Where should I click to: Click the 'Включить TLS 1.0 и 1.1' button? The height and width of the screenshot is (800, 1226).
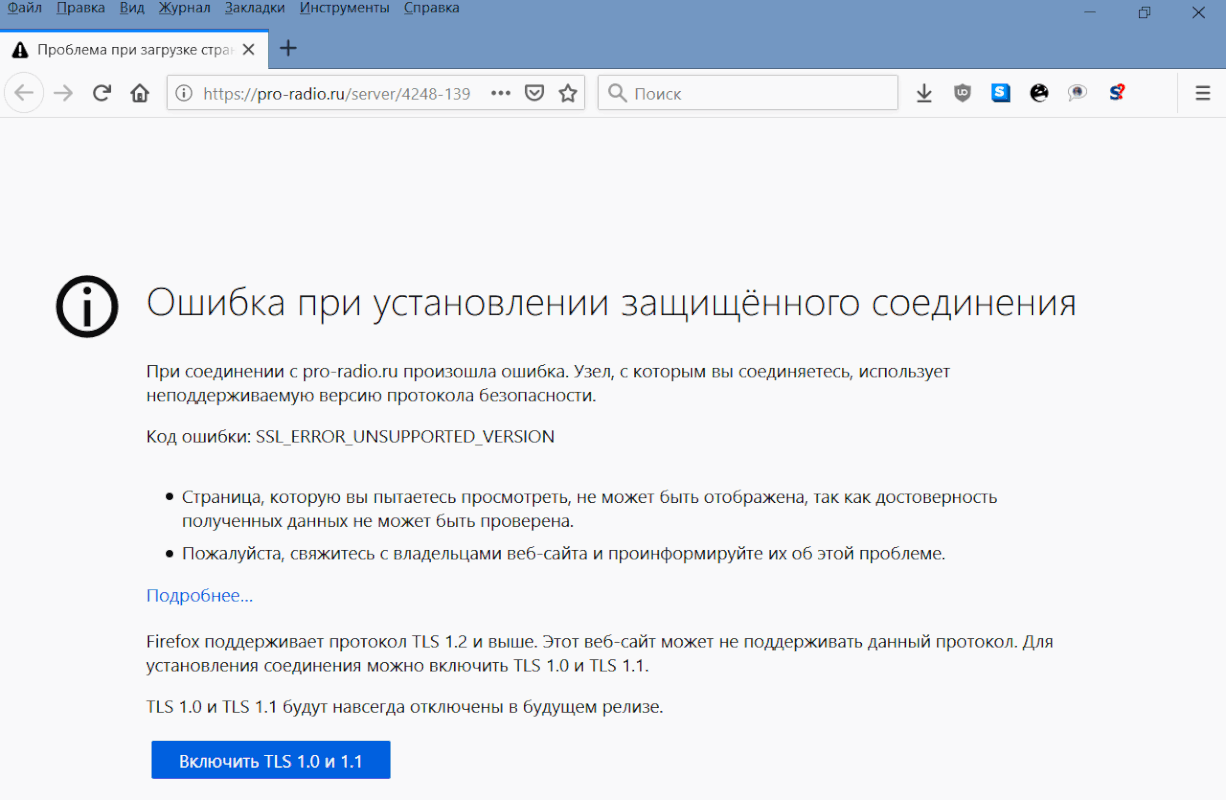(270, 761)
